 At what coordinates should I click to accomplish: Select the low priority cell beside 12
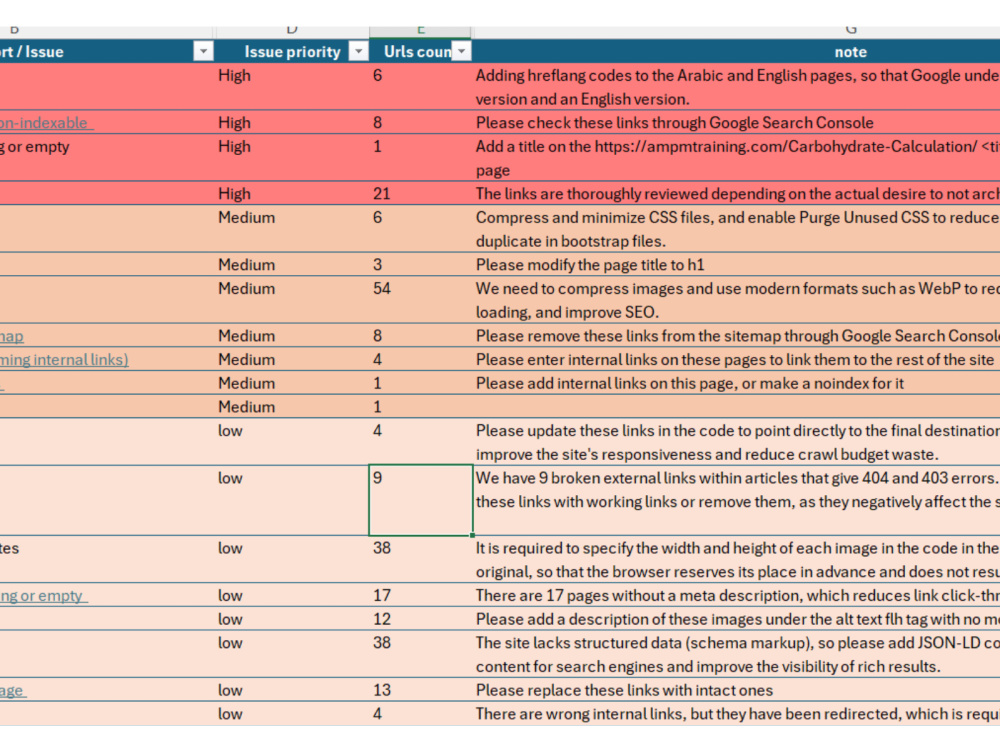[292, 619]
